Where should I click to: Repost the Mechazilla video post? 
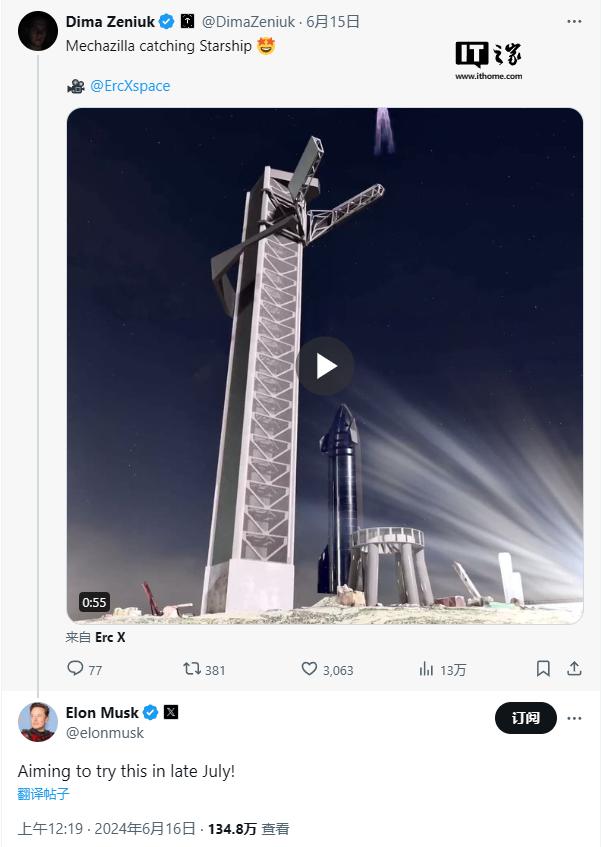click(x=192, y=669)
